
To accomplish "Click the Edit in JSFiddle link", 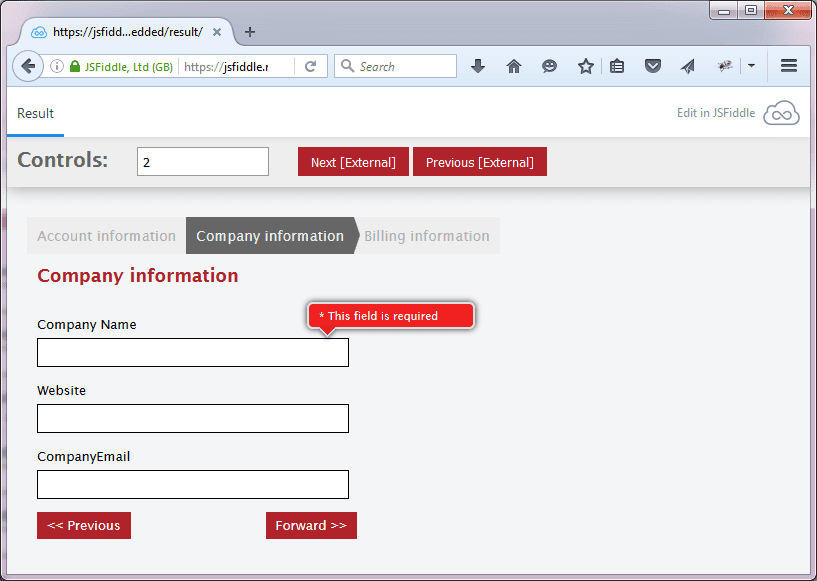I will (x=715, y=113).
